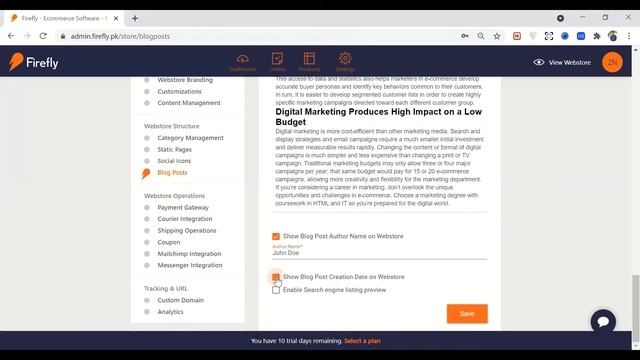Click the site lock icon in address bar
Image resolution: width=640 pixels, height=360 pixels.
(x=62, y=36)
